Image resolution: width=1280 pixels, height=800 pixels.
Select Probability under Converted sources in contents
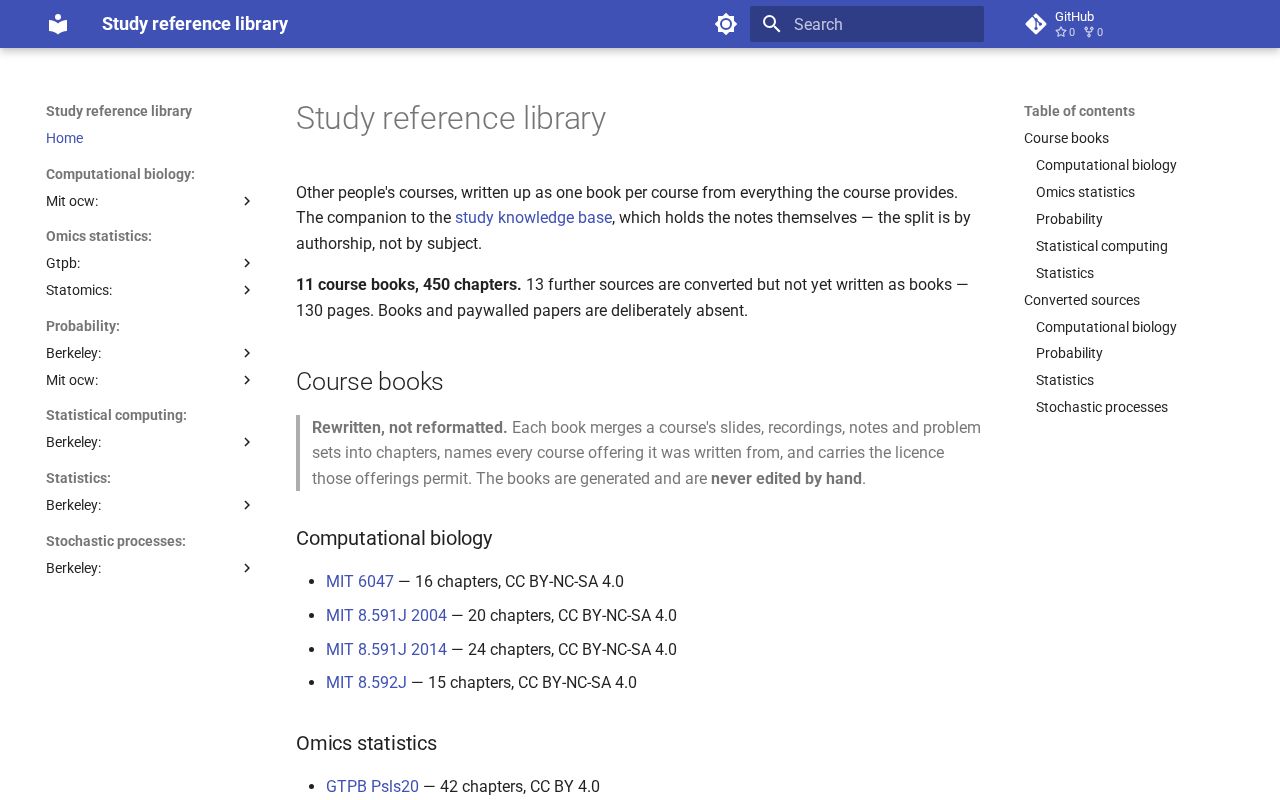[x=1069, y=353]
